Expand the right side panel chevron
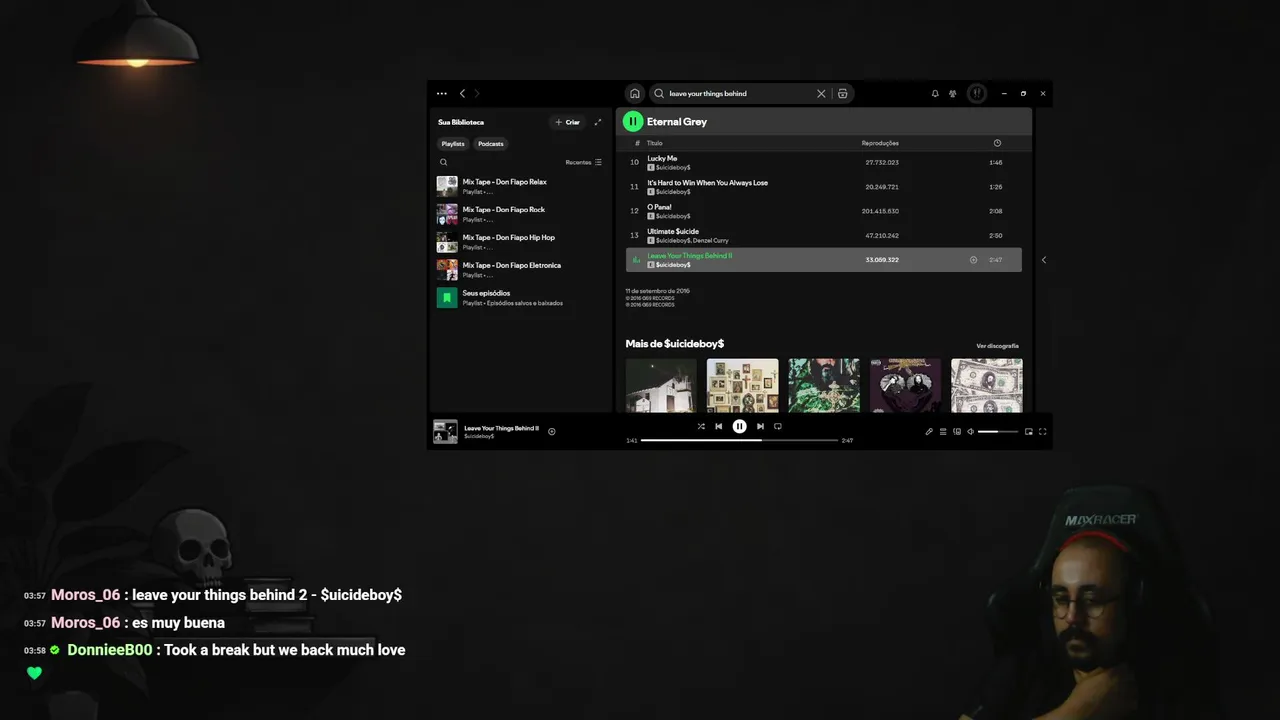Viewport: 1280px width, 720px height. tap(1044, 260)
